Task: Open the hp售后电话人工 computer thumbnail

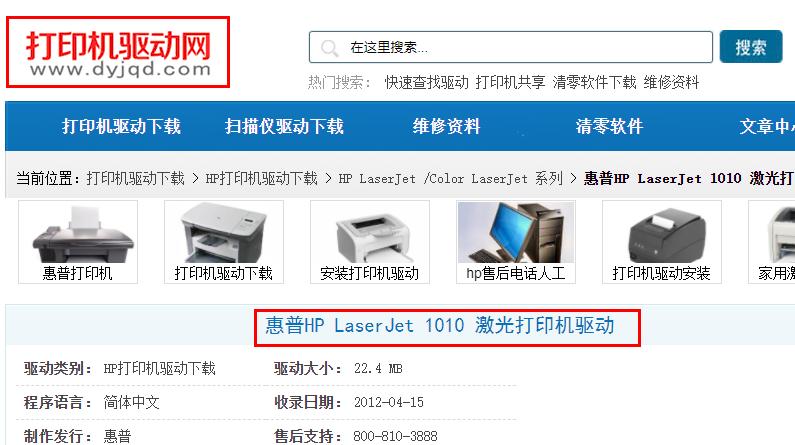Action: [x=516, y=242]
